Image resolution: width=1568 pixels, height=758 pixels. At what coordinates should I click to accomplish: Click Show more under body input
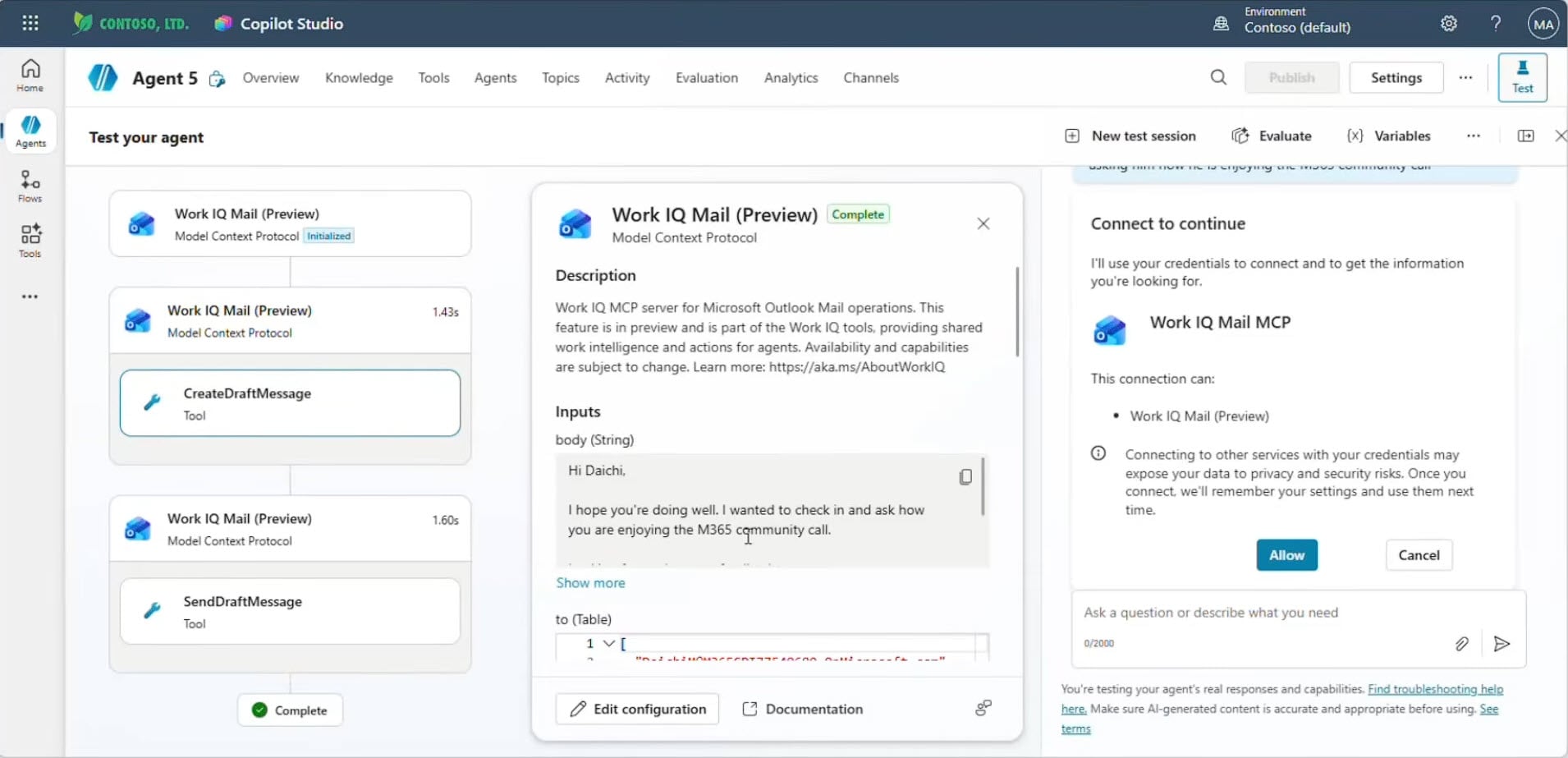pos(590,582)
